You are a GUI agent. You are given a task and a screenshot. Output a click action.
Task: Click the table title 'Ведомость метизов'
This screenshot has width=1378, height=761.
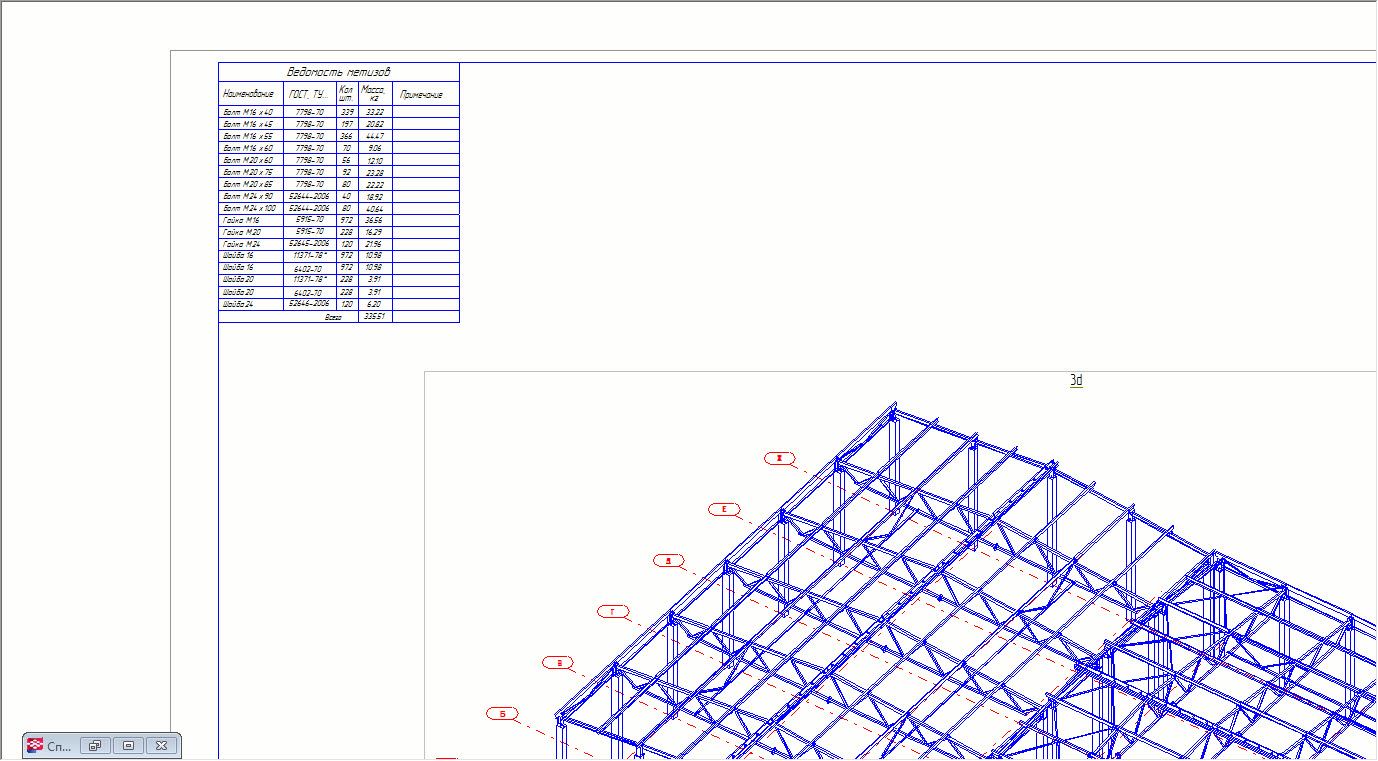338,72
